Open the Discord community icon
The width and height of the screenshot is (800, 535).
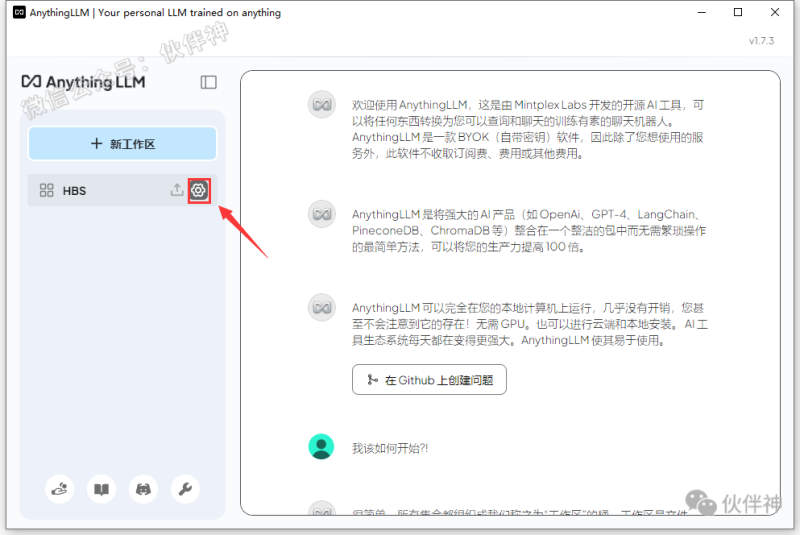tap(143, 489)
